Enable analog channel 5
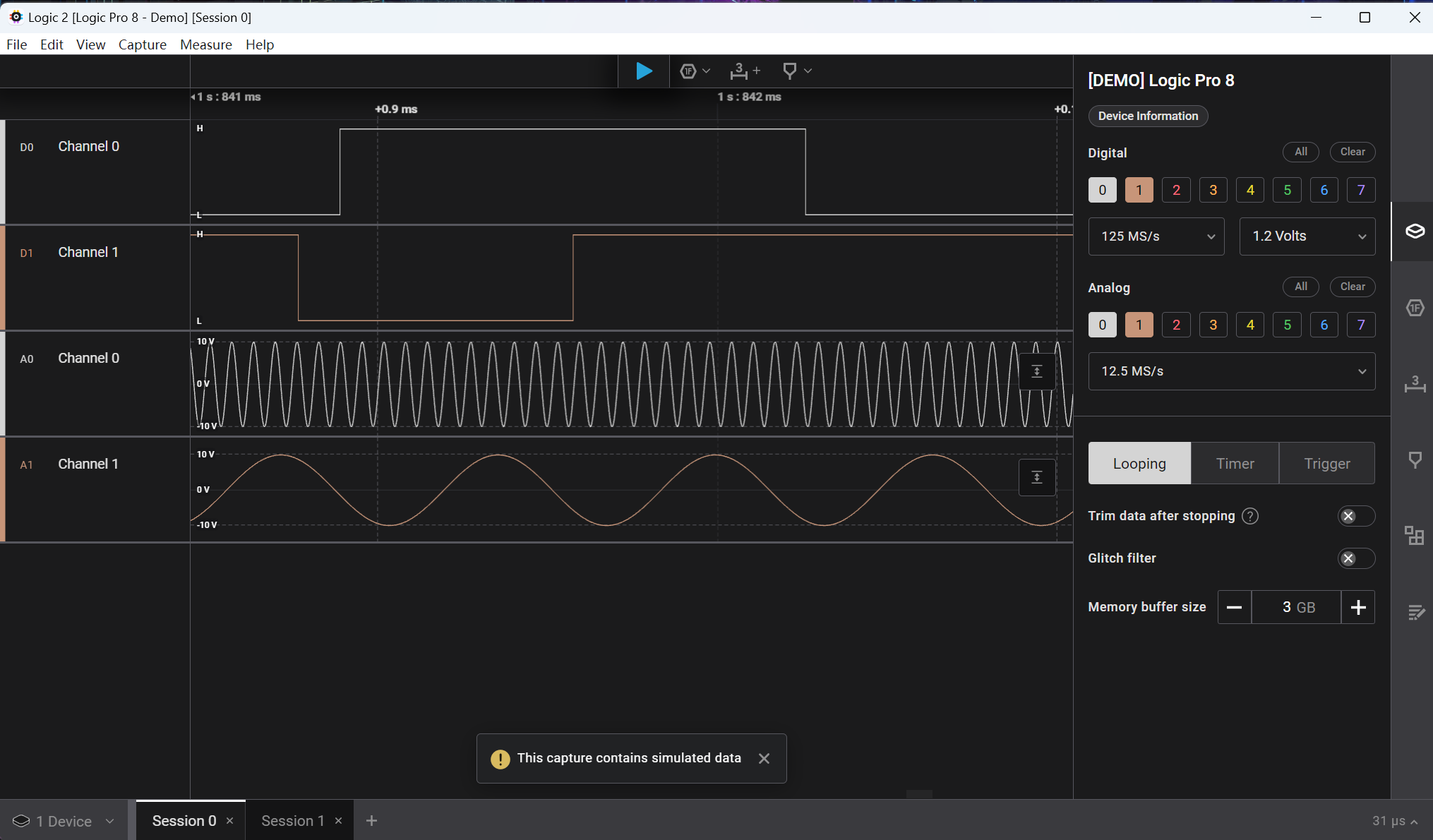Screen dimensions: 1433x840 tap(1287, 325)
